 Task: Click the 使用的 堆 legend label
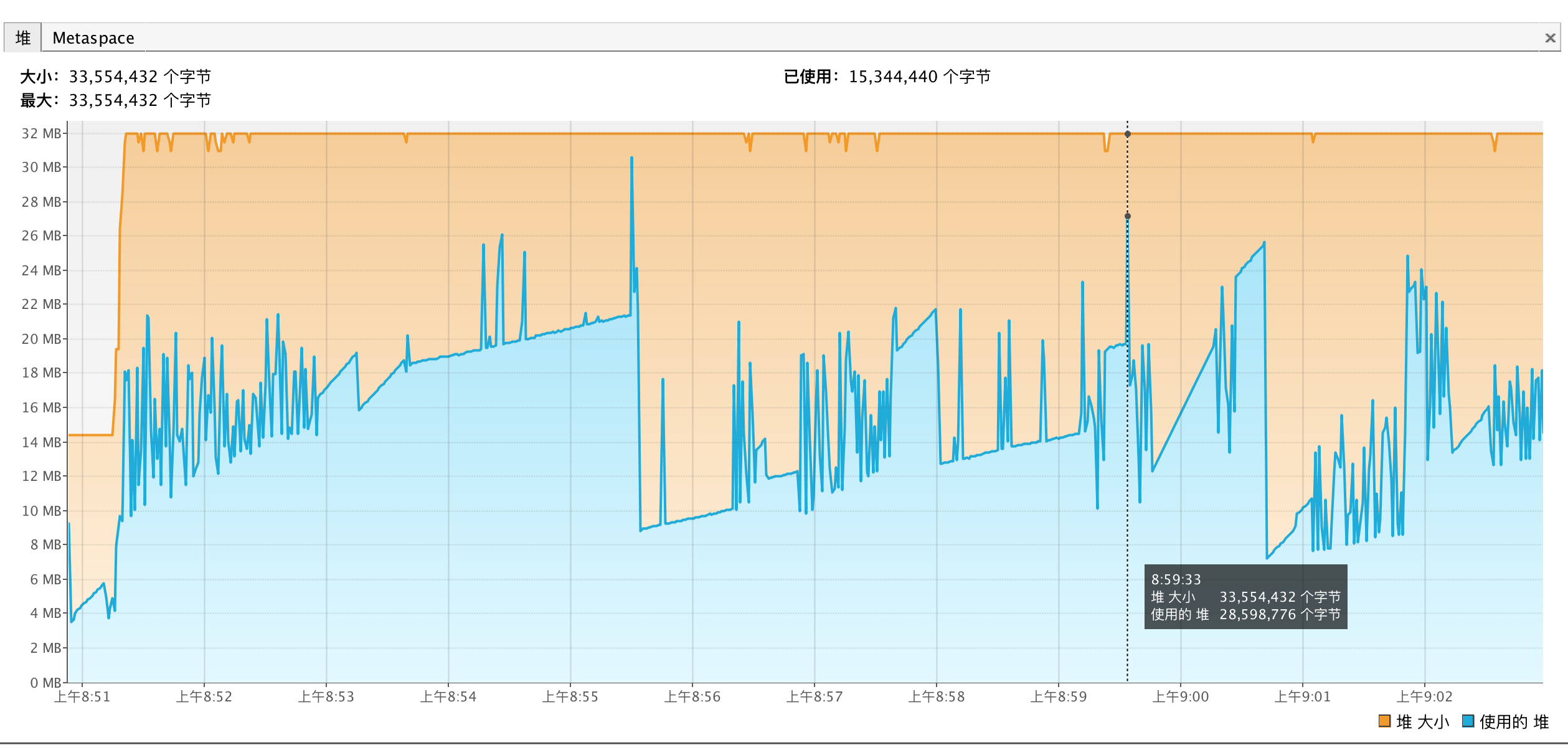1514,721
